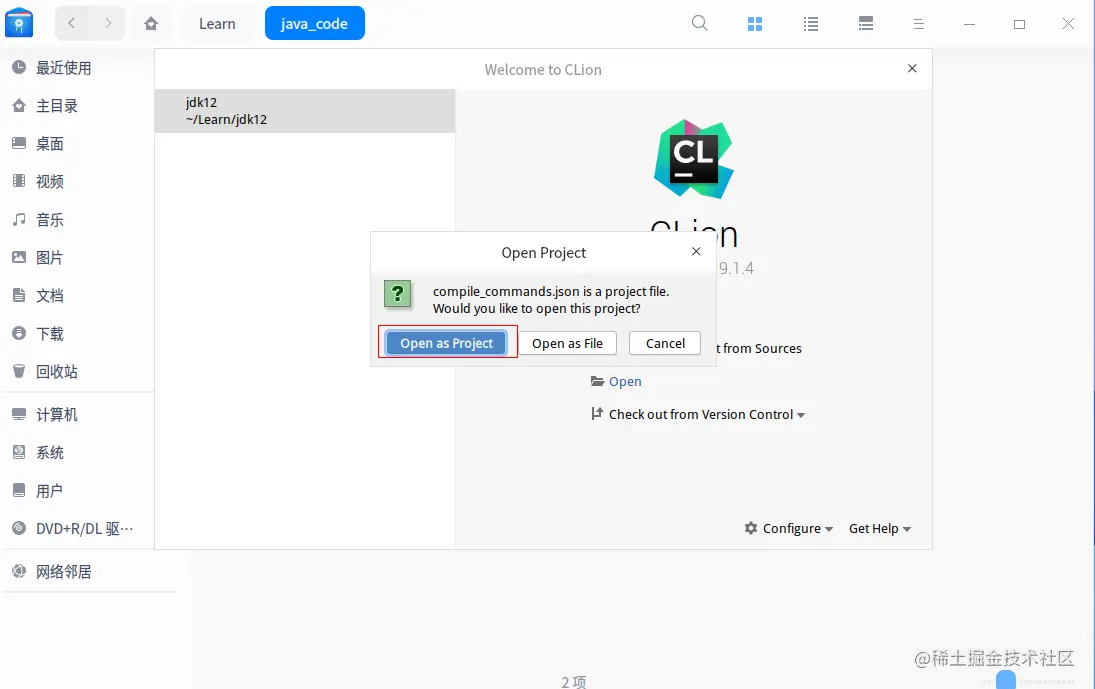Click Open as Project button
Screen dimensions: 1095x689
[x=446, y=343]
